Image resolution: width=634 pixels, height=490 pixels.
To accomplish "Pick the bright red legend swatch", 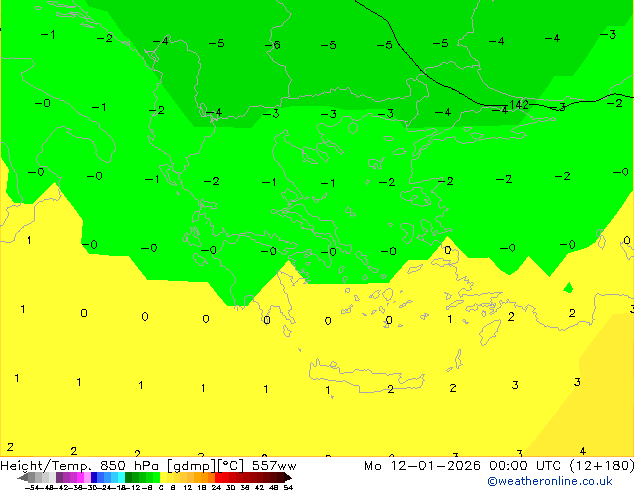I will (218, 477).
